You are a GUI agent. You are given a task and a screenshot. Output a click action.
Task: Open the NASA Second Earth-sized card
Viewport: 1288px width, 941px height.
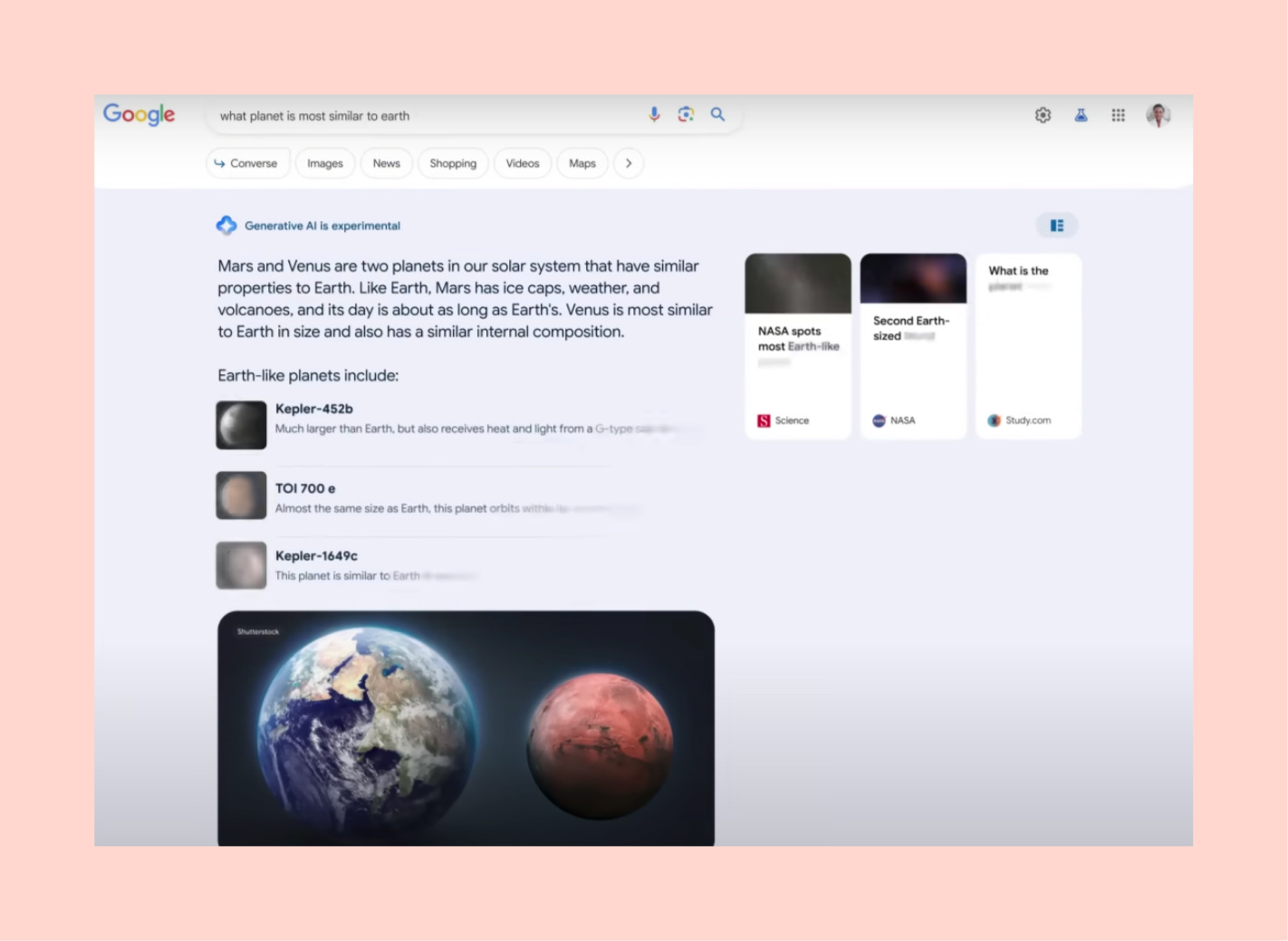(x=913, y=346)
